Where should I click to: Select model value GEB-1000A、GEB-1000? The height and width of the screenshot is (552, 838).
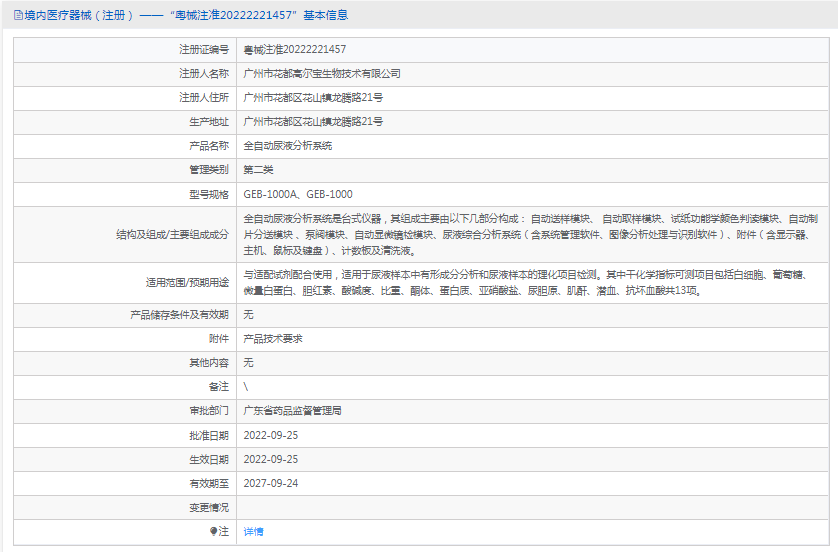(x=298, y=194)
